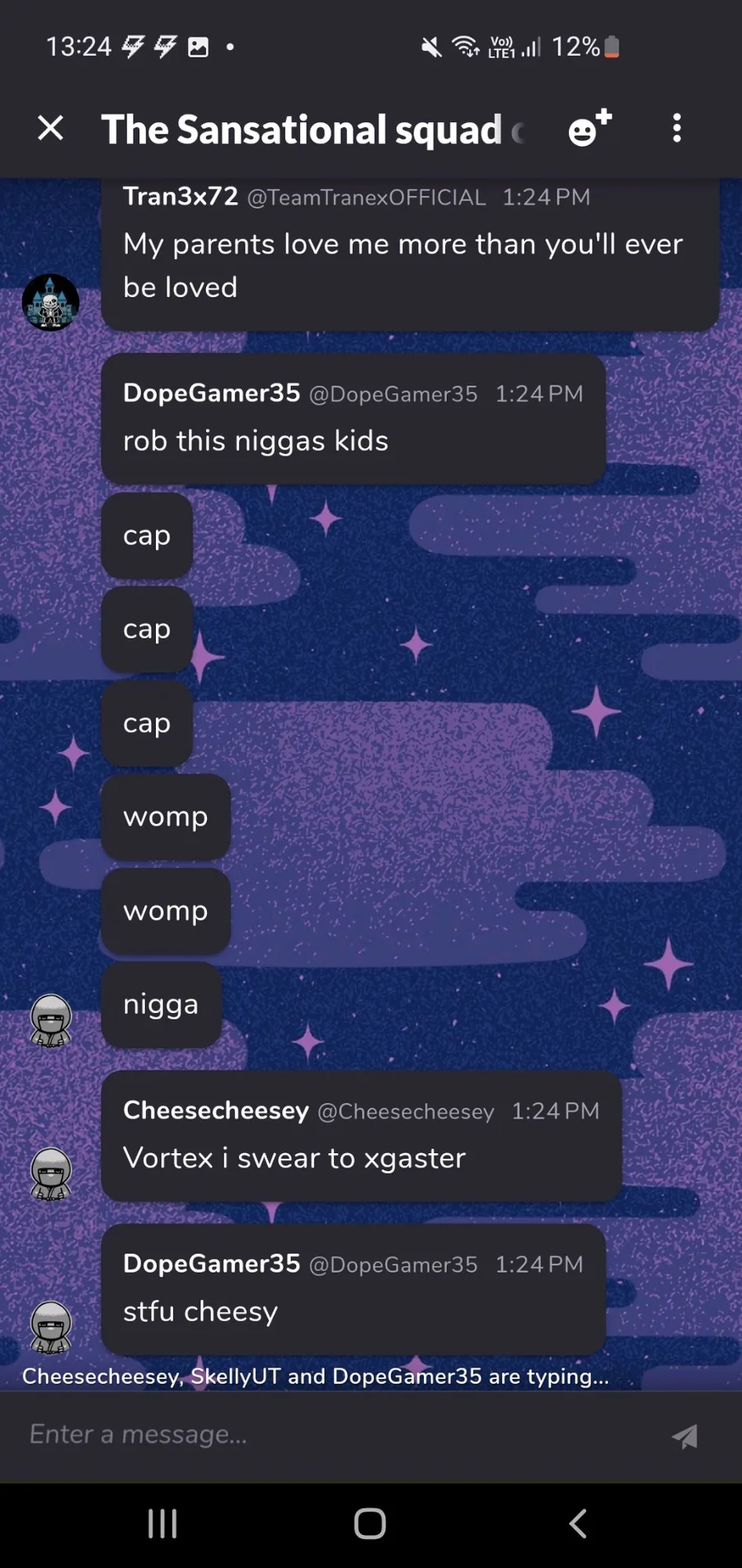Tap the battery percentage in status bar
This screenshot has height=1568, width=742.
575,47
